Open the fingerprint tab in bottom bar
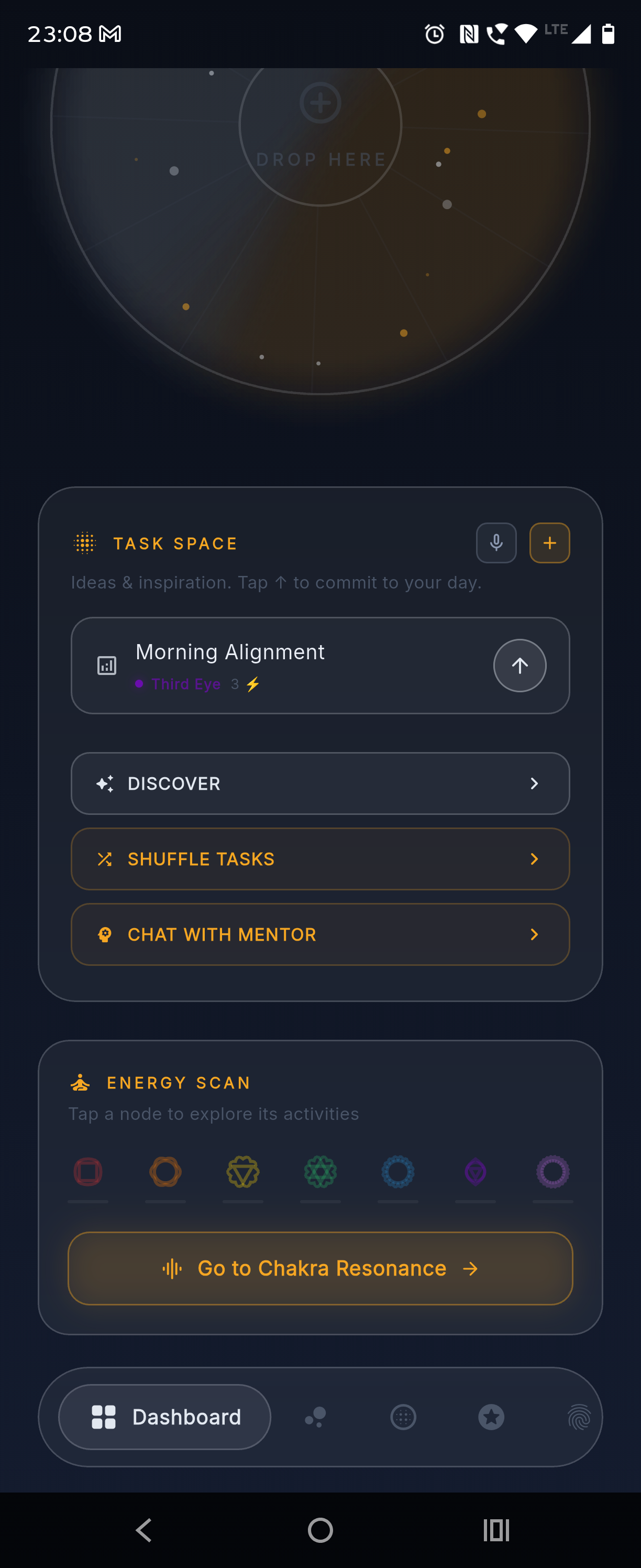 [x=579, y=1417]
